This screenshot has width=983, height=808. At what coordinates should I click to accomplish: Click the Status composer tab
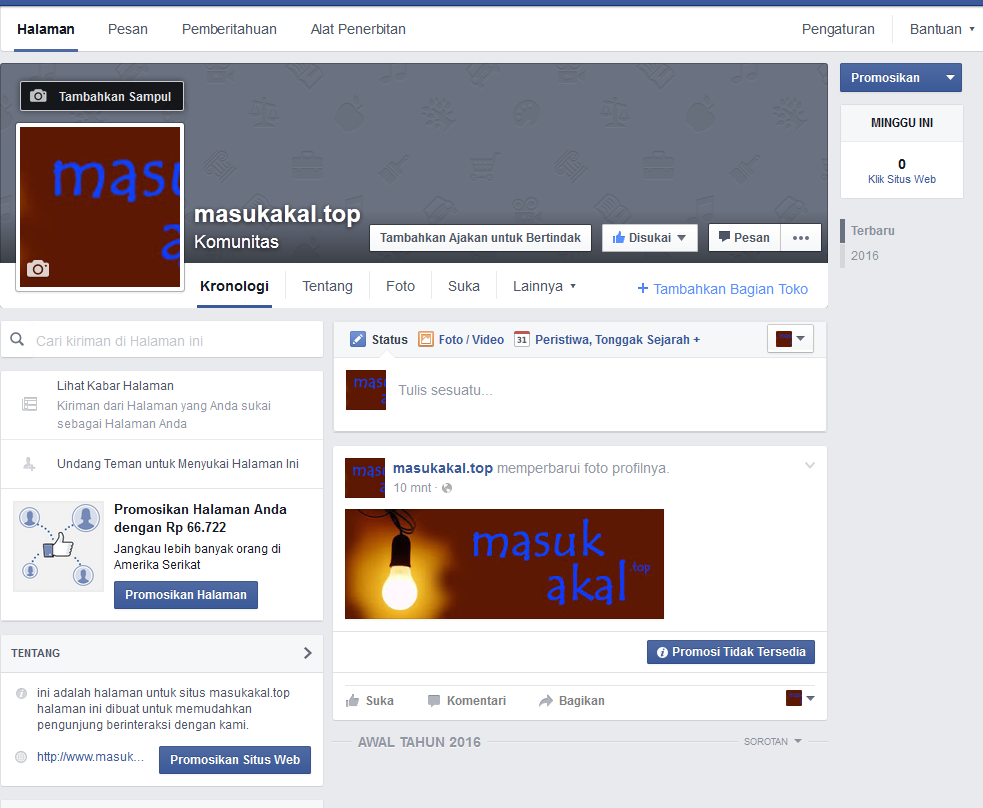(379, 339)
